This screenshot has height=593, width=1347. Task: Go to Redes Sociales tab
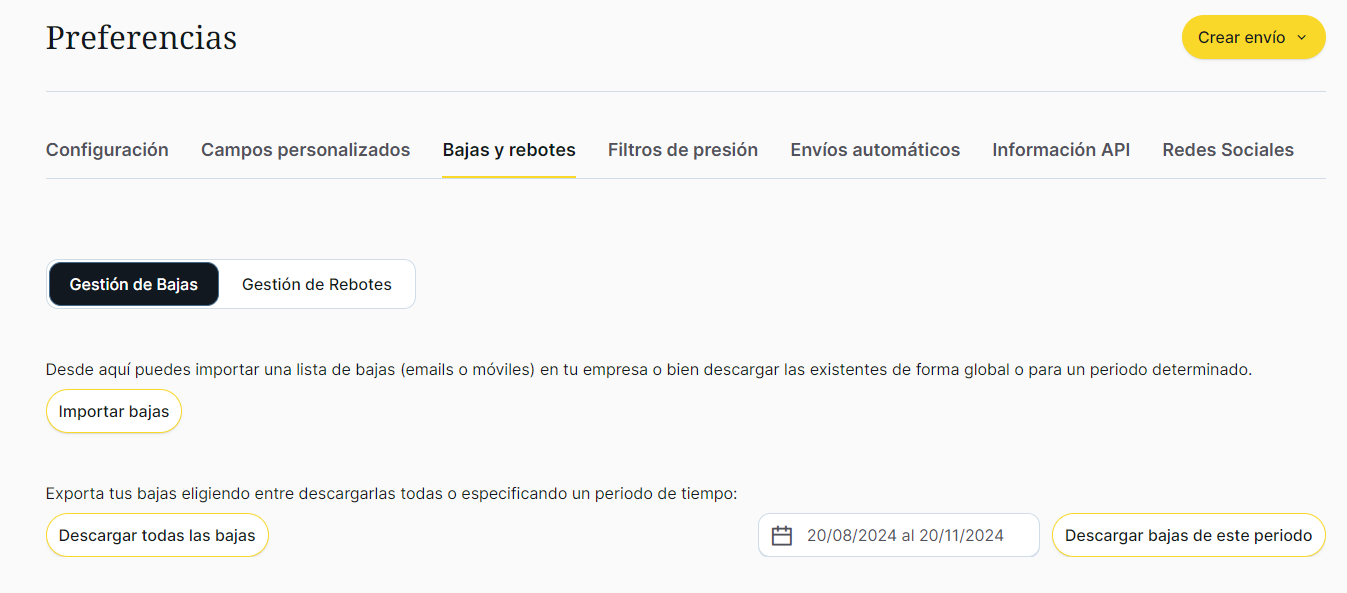(x=1228, y=150)
